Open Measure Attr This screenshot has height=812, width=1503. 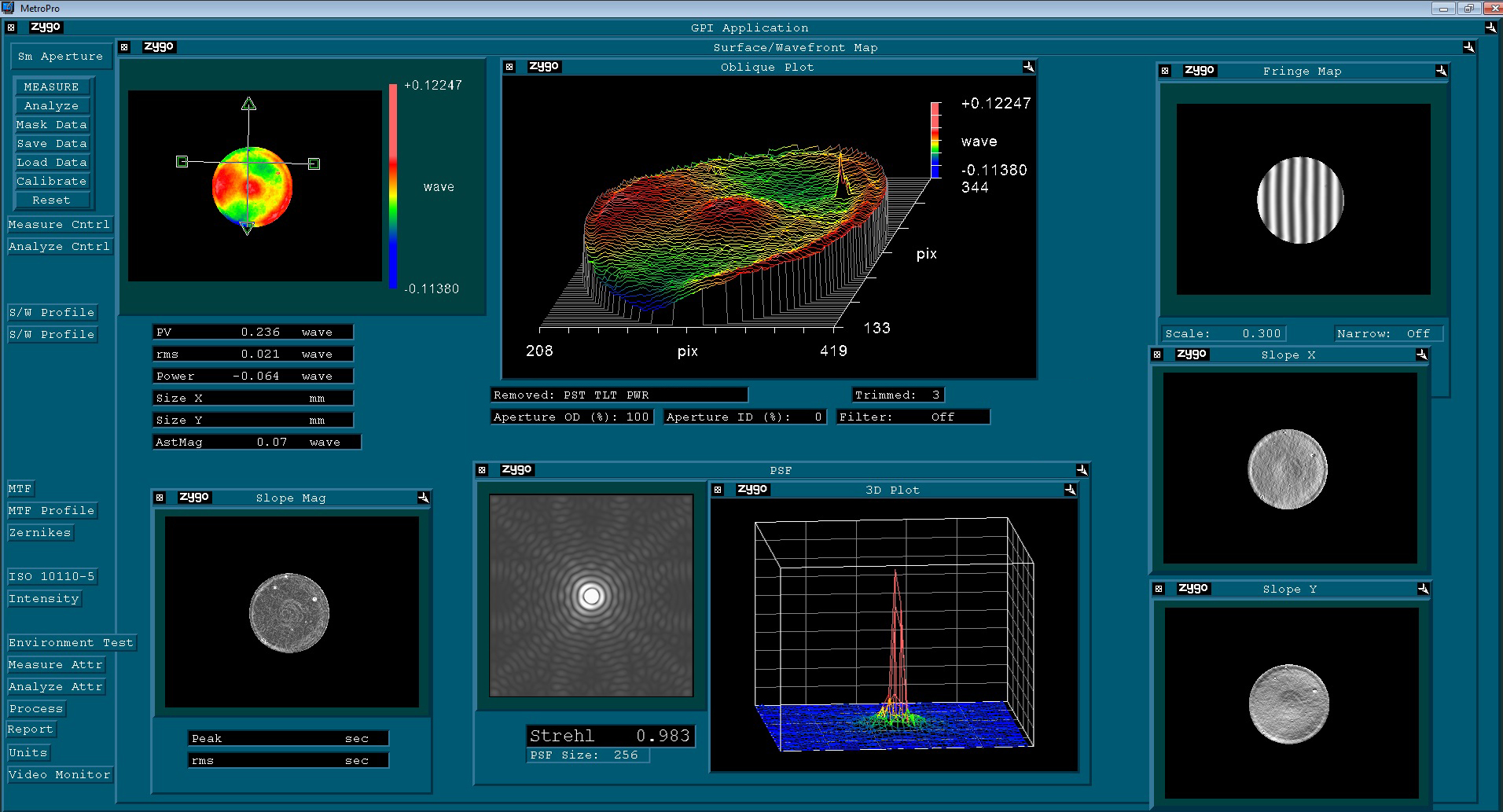[56, 665]
